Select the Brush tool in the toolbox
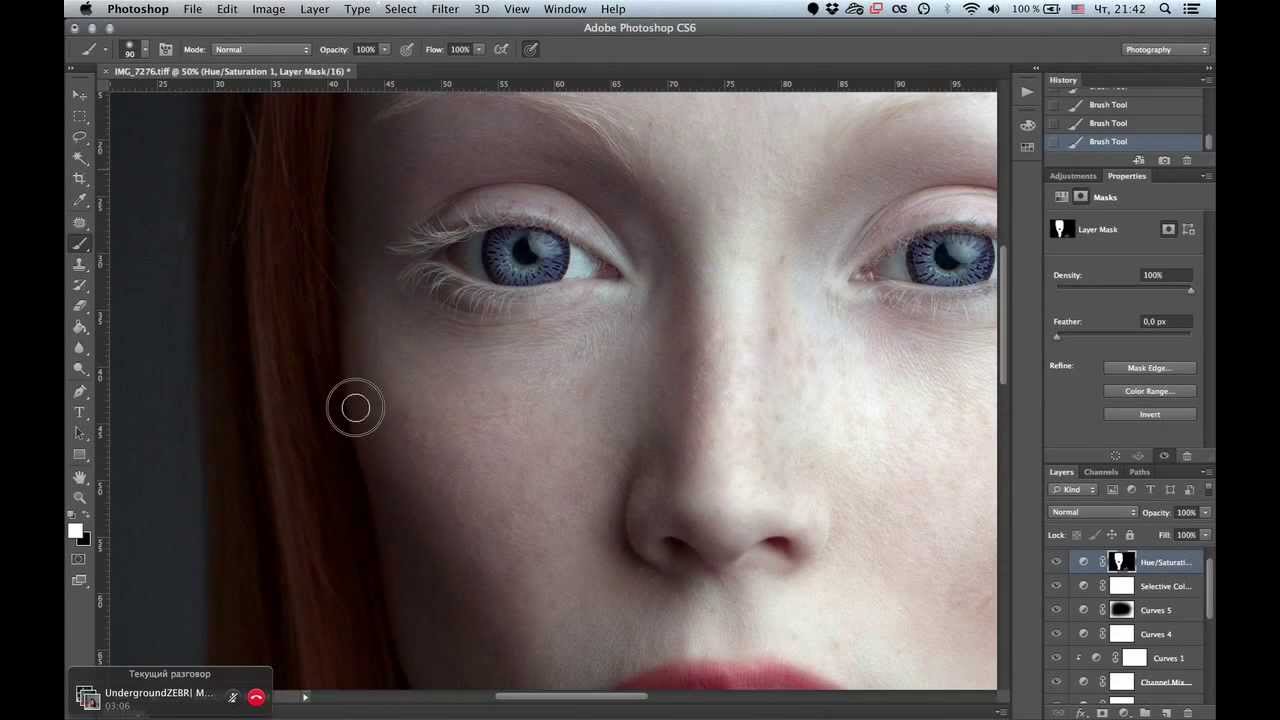Viewport: 1280px width, 720px height. 80,243
